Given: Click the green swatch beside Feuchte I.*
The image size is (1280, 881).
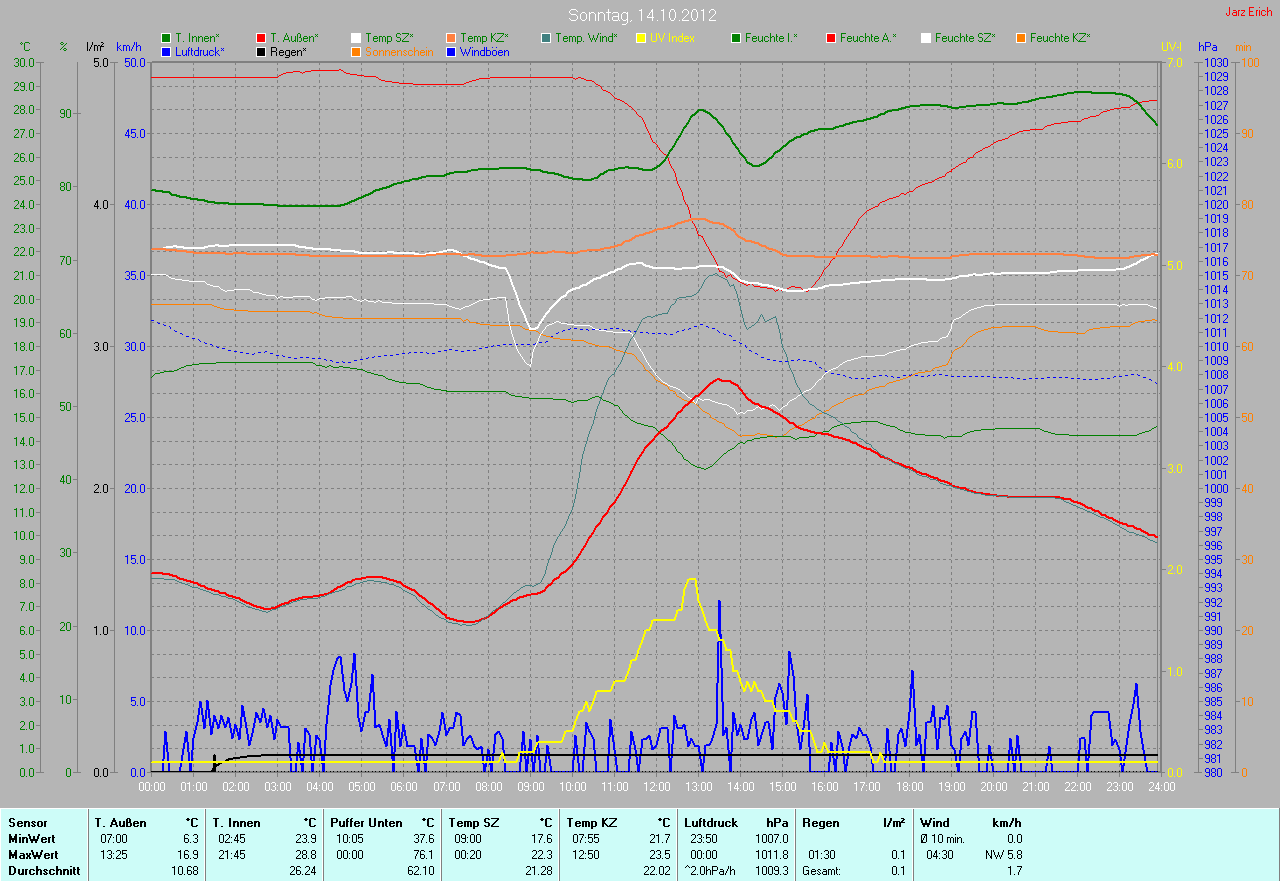Looking at the screenshot, I should (x=736, y=38).
